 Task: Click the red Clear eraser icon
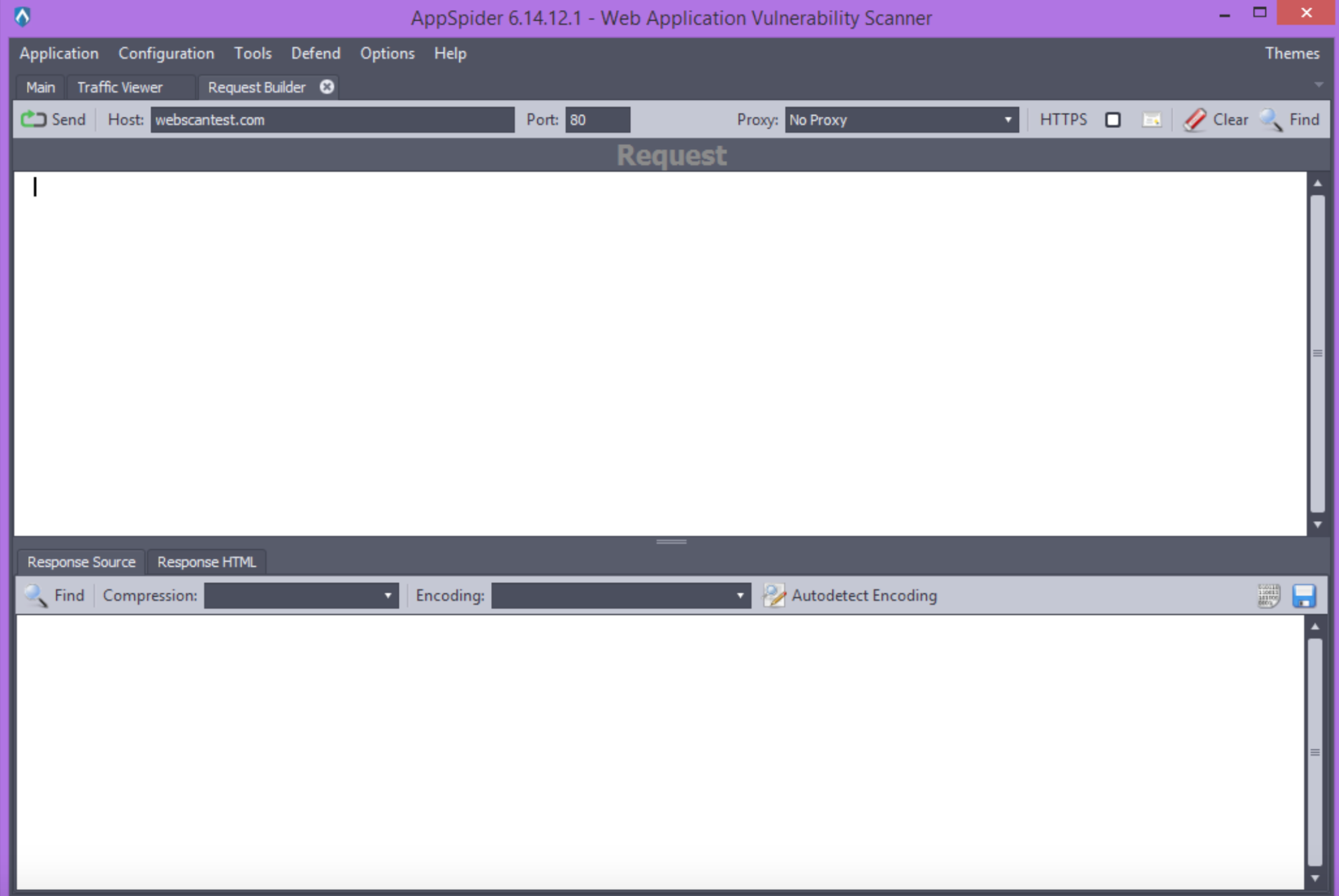pyautogui.click(x=1195, y=119)
